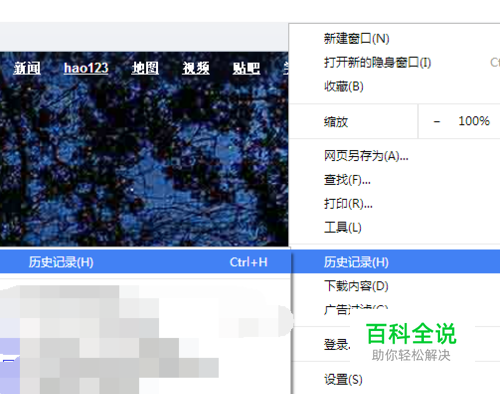Open the 地图 link

click(145, 68)
